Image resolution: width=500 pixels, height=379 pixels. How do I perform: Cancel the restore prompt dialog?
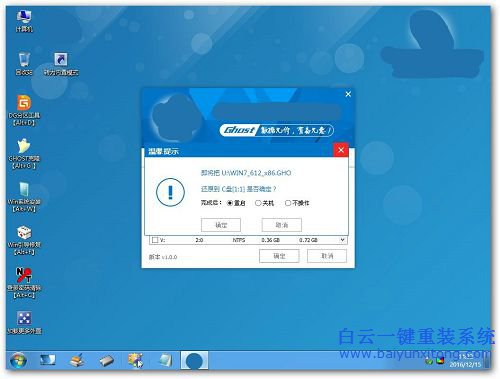pos(282,225)
